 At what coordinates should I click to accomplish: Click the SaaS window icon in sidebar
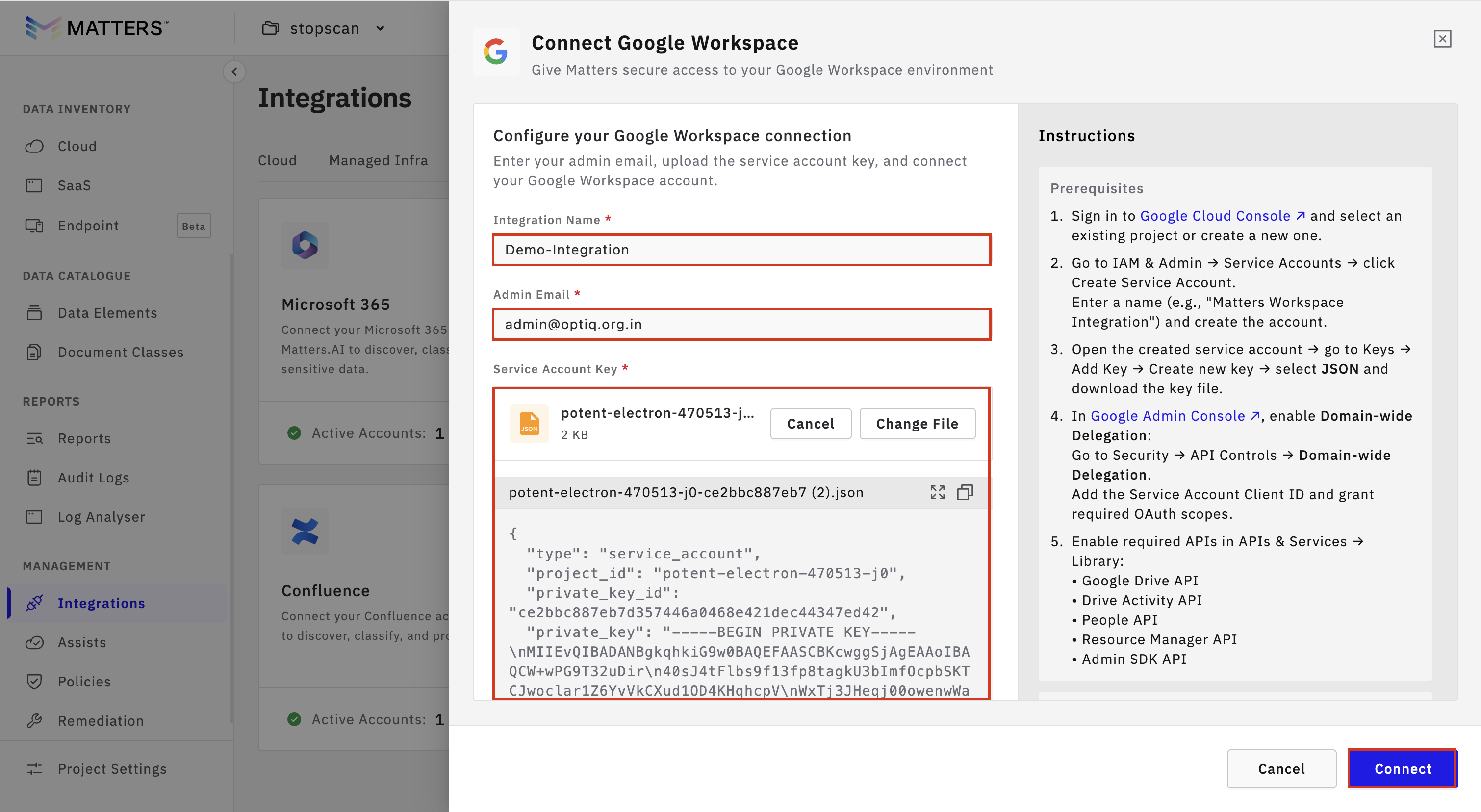tap(34, 185)
